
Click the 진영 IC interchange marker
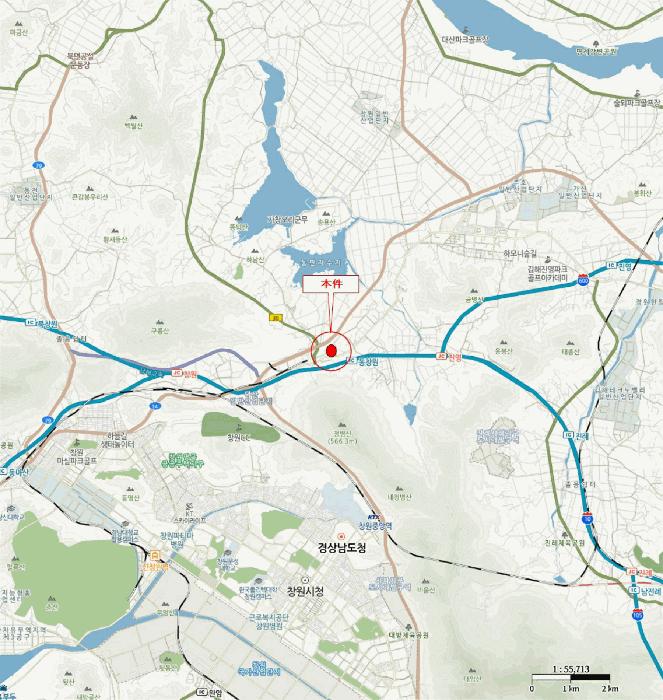619,266
